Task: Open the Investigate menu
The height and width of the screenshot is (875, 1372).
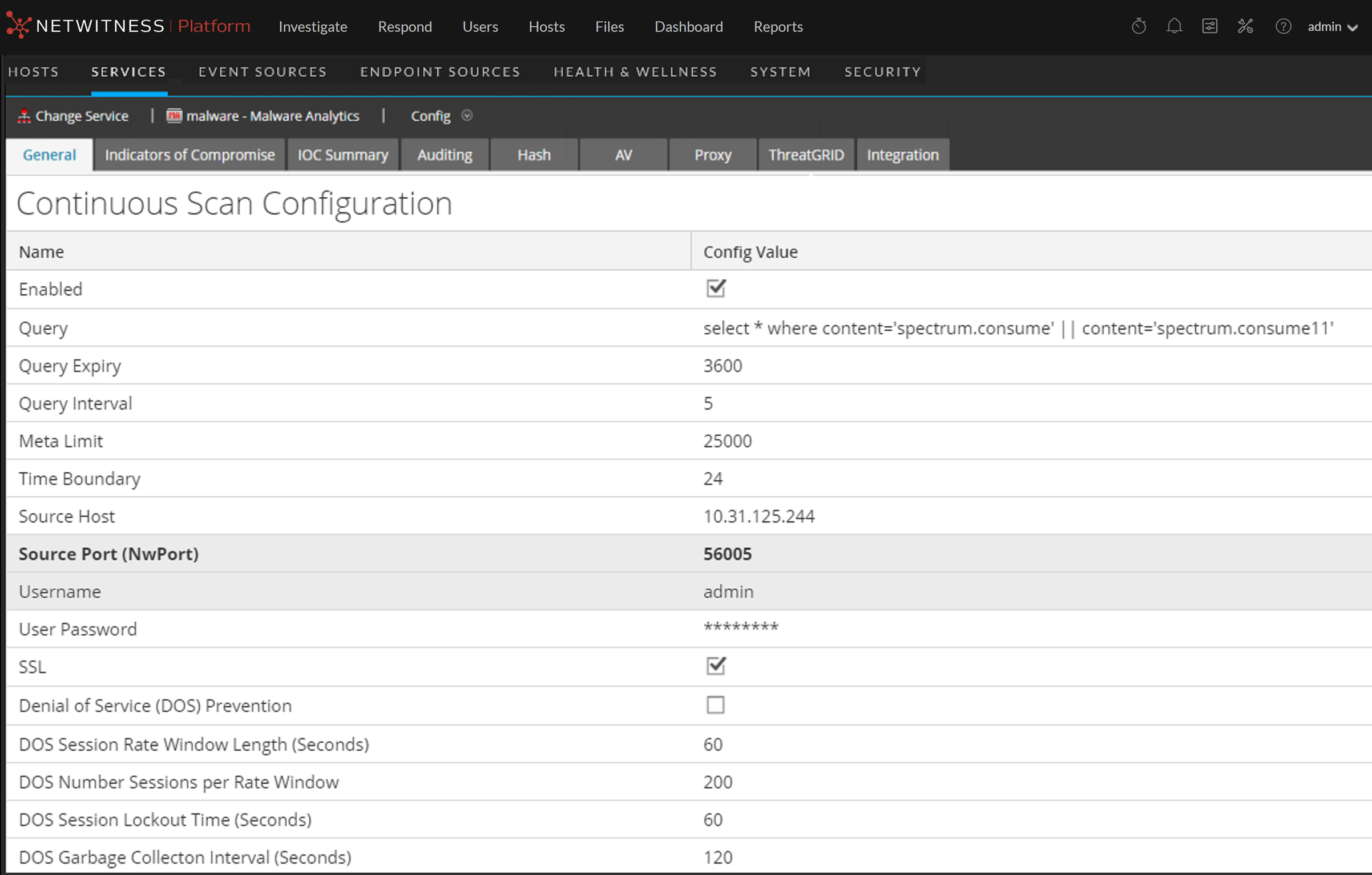Action: pos(313,27)
